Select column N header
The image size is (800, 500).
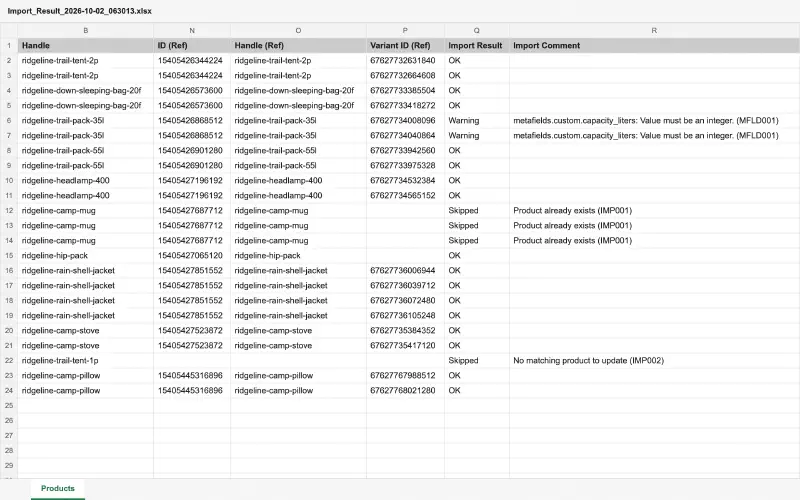[x=192, y=31]
